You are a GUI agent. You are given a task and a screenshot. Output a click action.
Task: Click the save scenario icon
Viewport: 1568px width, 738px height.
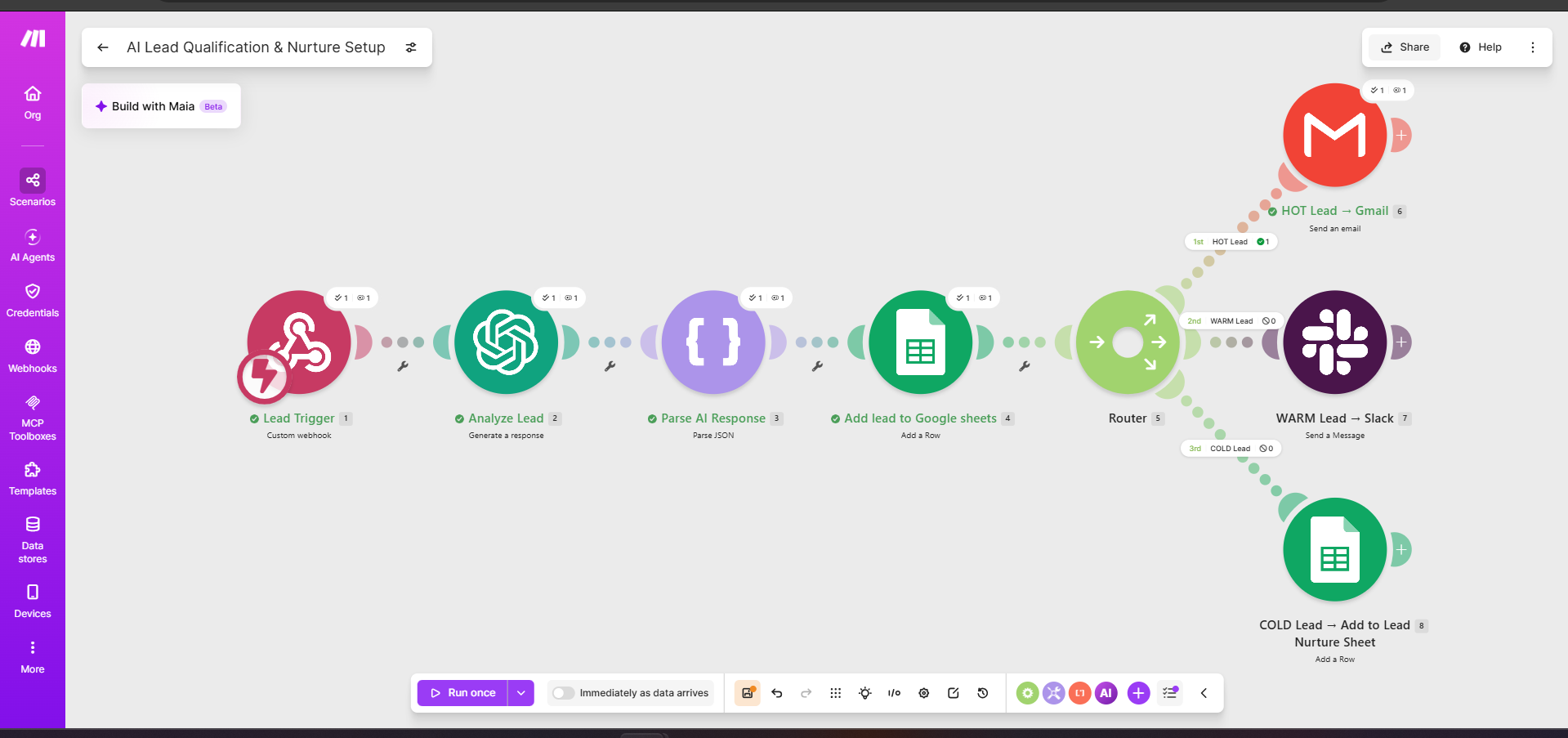click(748, 693)
